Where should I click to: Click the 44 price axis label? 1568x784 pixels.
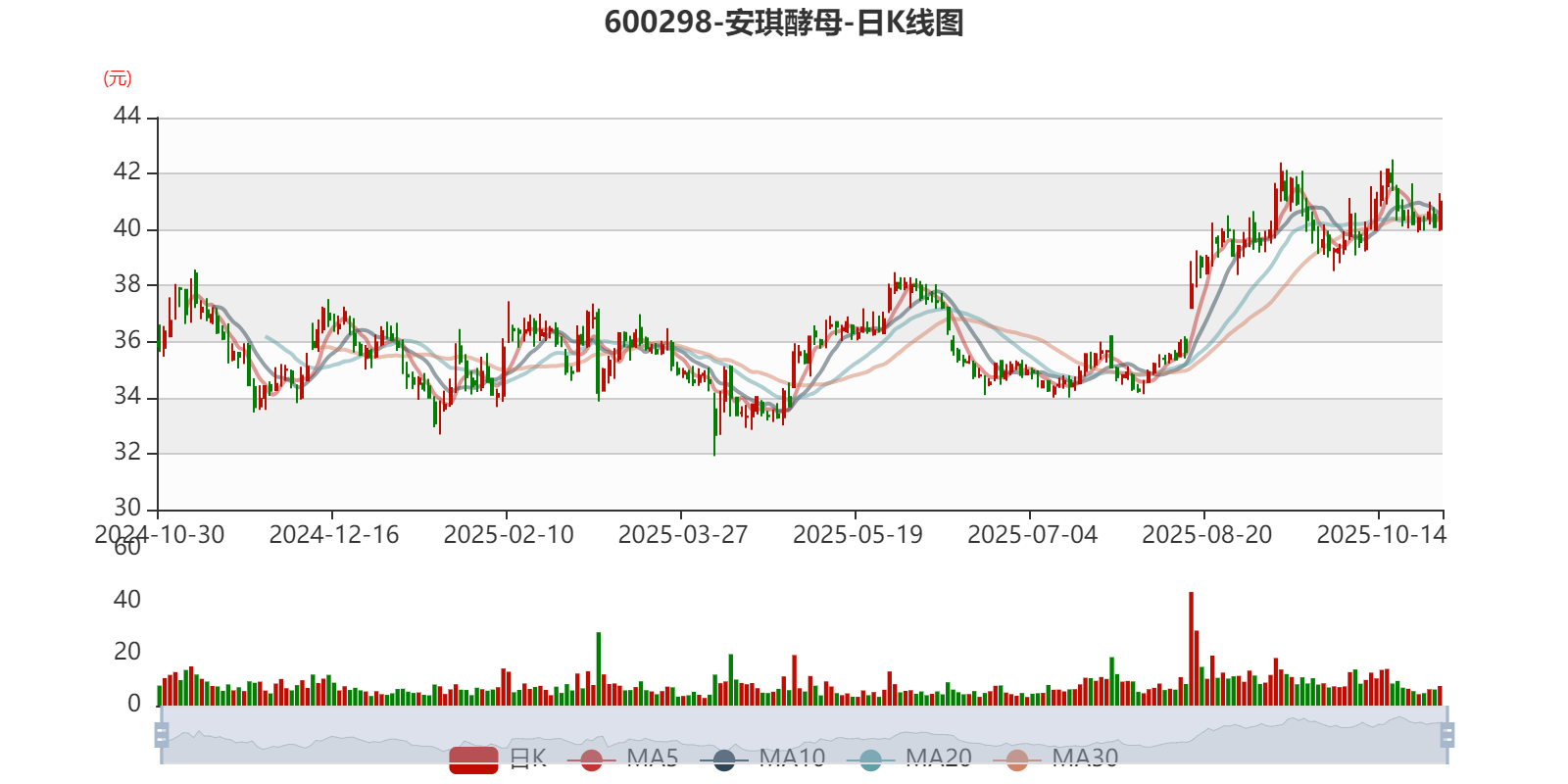coord(127,117)
